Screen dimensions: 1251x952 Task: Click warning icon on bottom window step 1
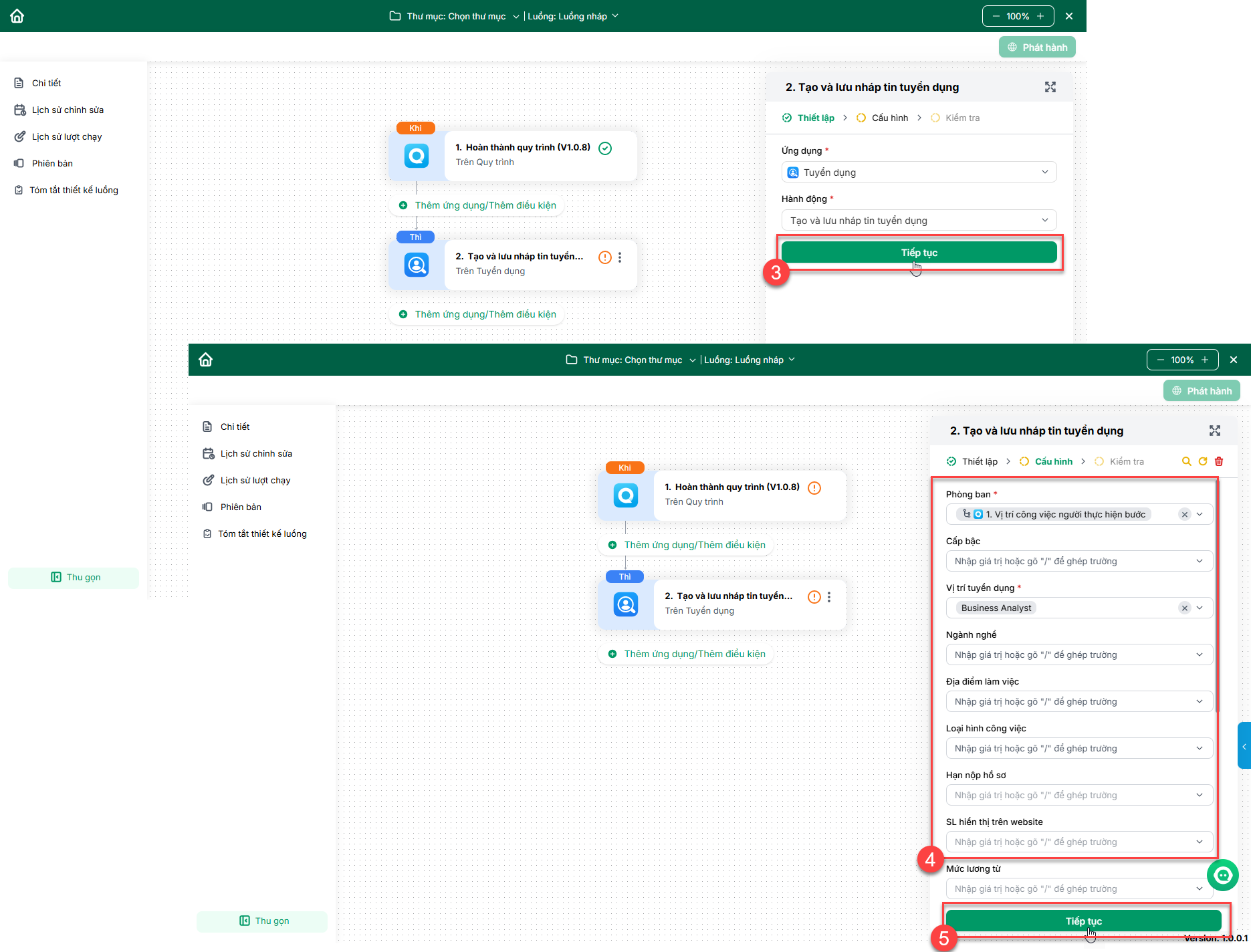pos(814,488)
